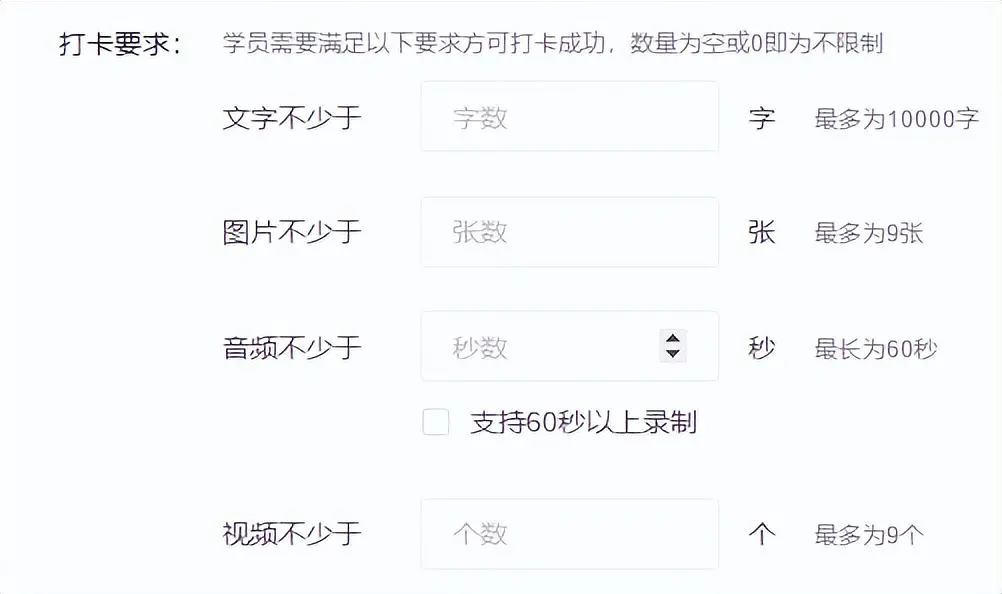Click the 文字不少于 row label
This screenshot has height=594, width=1002.
tap(293, 117)
